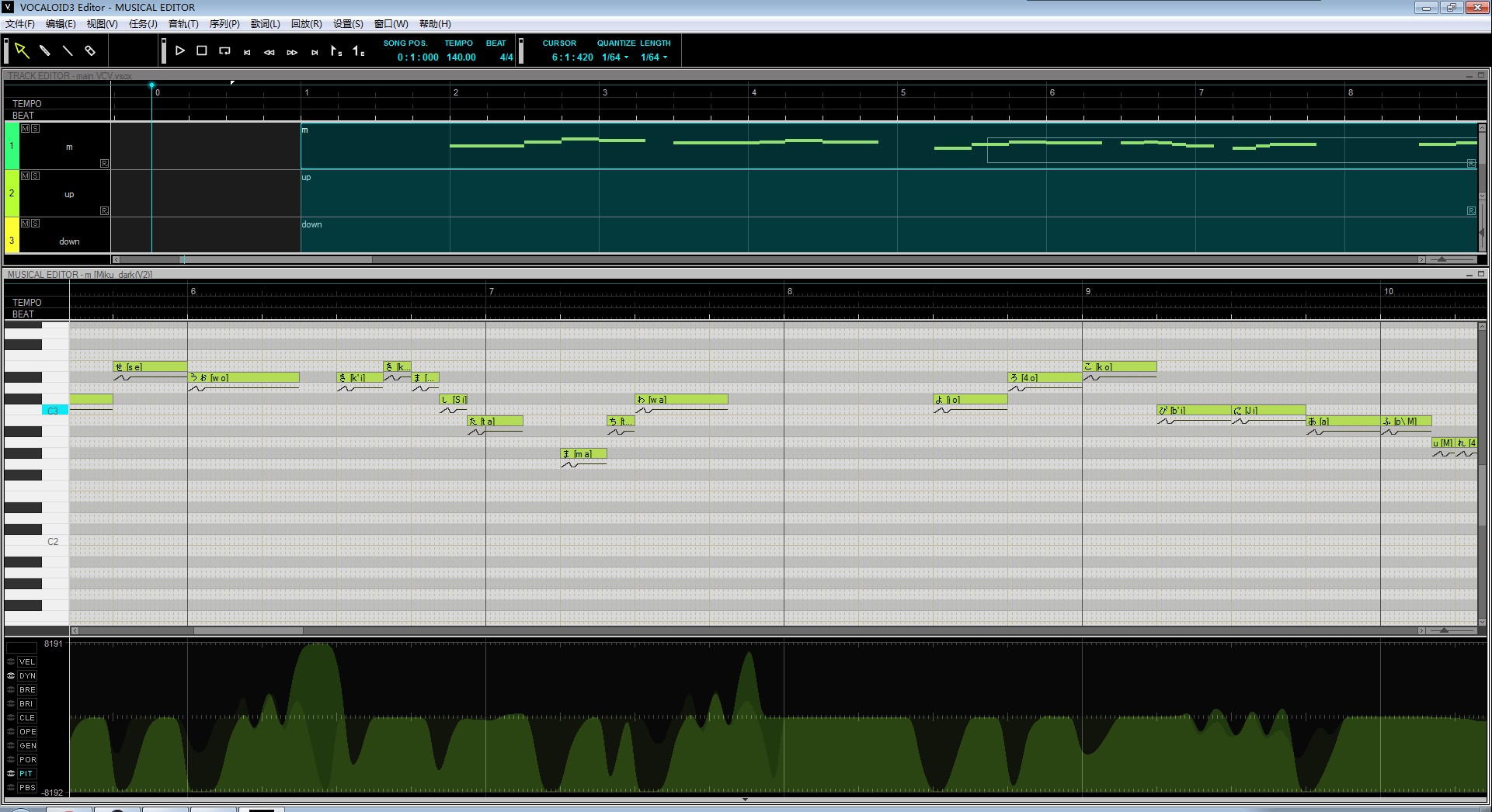
Task: Open the 文件(F) menu
Action: [20, 24]
